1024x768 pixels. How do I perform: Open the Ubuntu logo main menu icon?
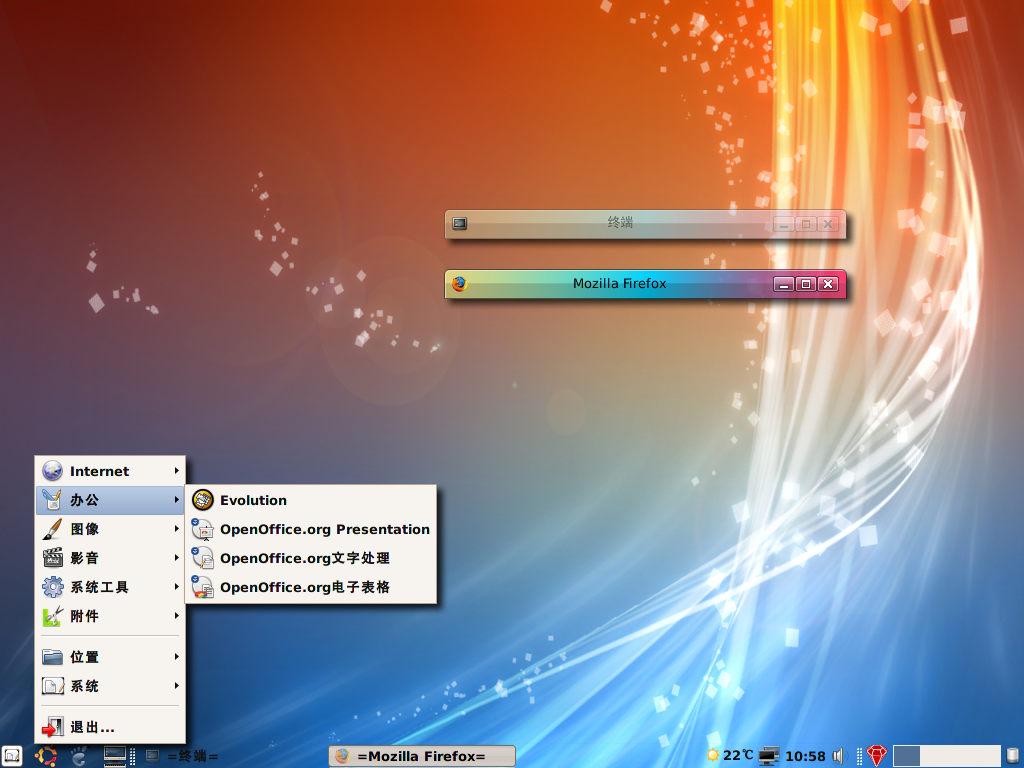pyautogui.click(x=46, y=756)
